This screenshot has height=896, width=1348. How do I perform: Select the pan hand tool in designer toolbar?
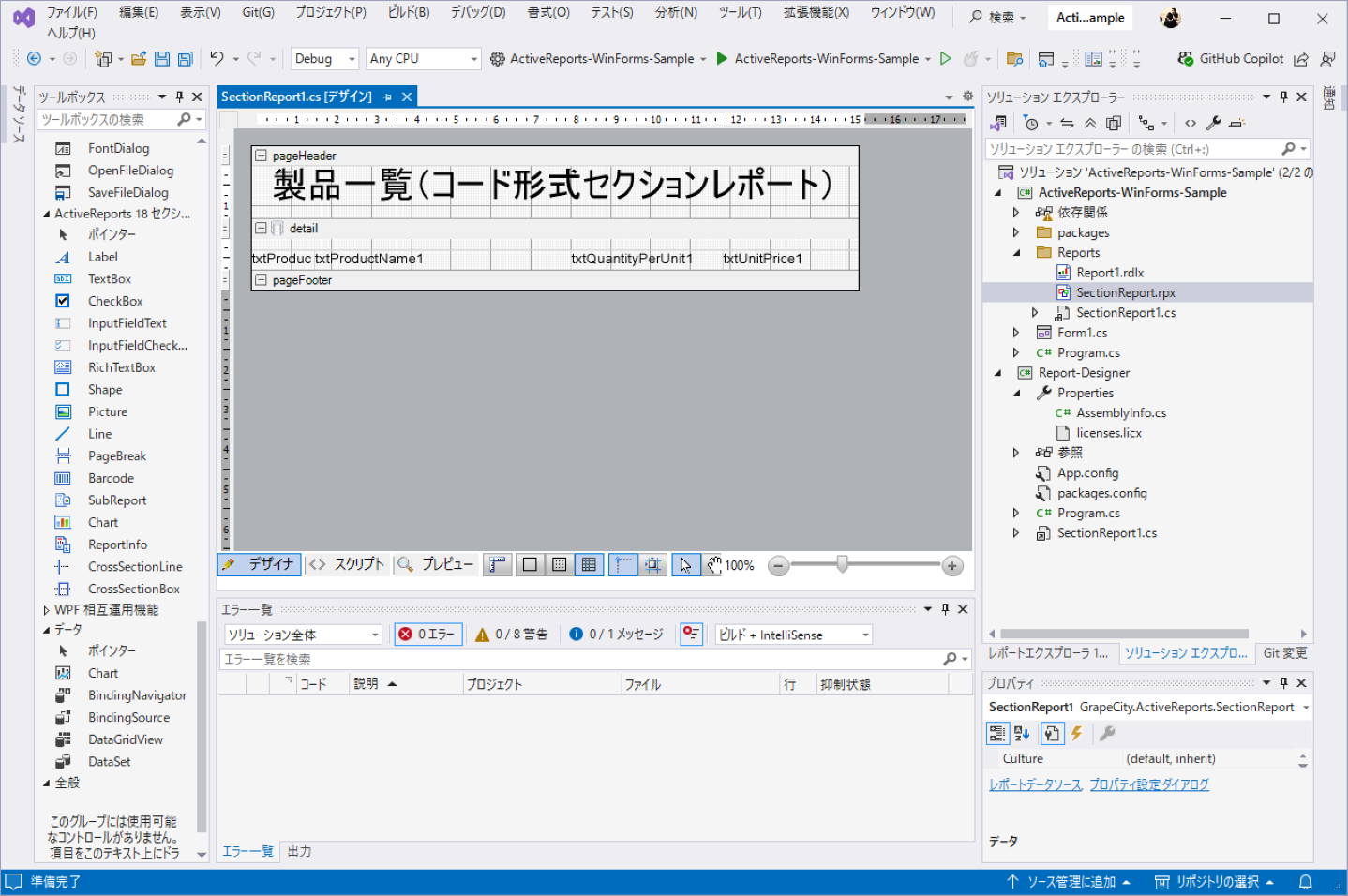tap(715, 565)
